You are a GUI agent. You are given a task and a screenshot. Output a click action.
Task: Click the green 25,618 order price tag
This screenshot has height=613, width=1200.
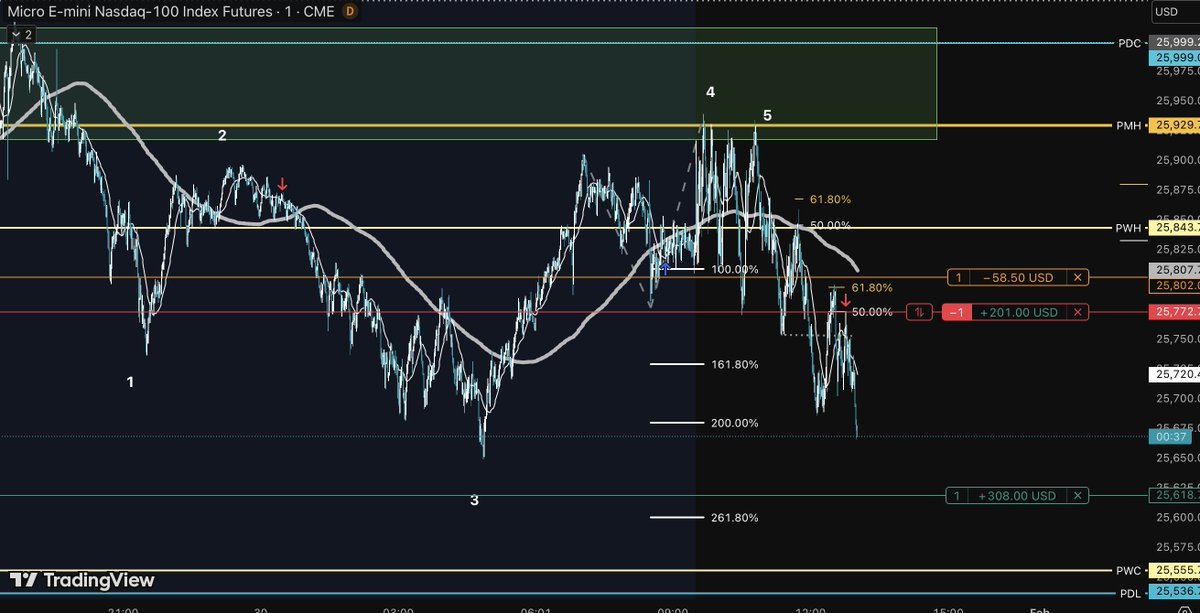click(1174, 495)
